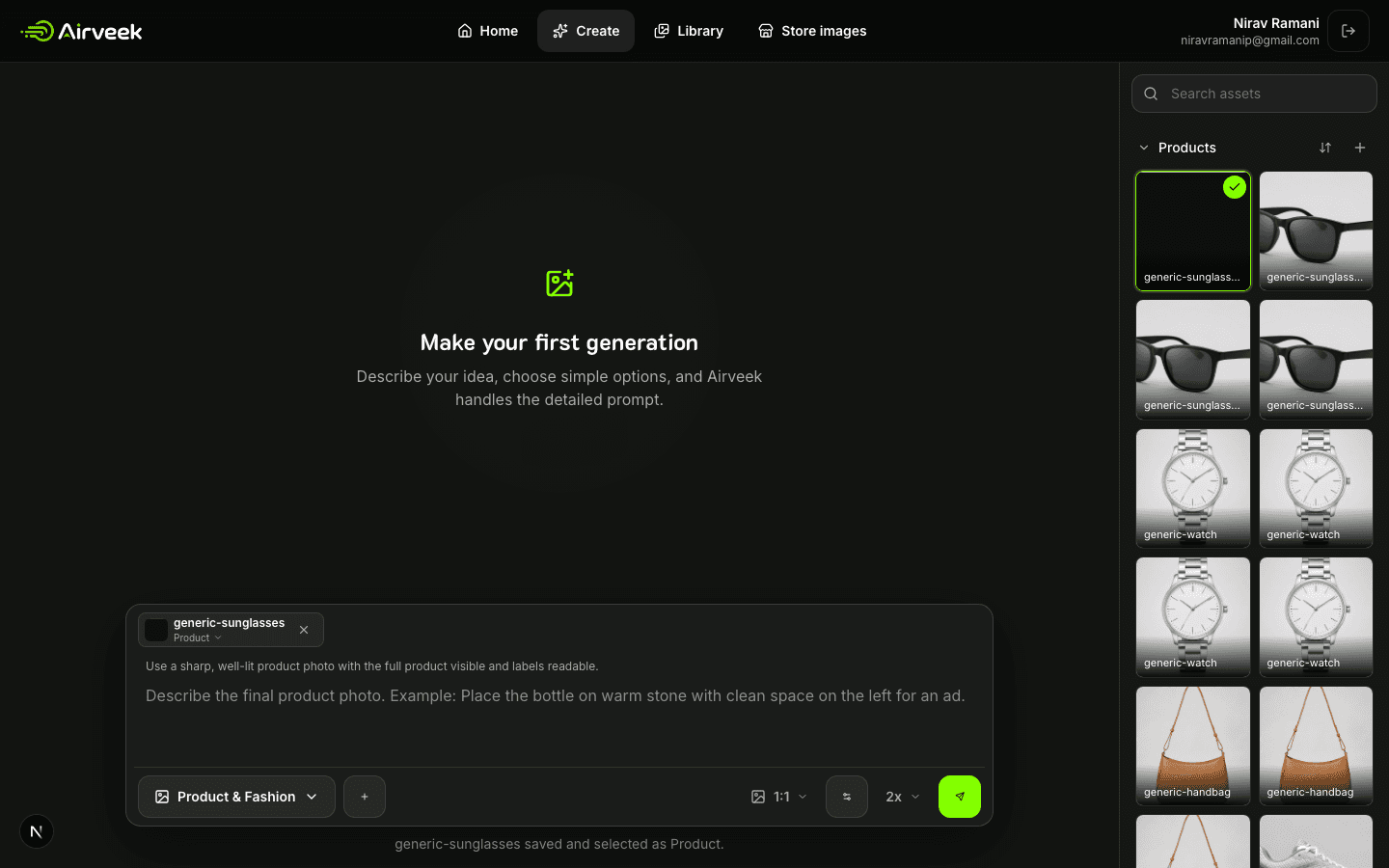
Task: Open the 1:1 aspect ratio dropdown
Action: pos(779,797)
